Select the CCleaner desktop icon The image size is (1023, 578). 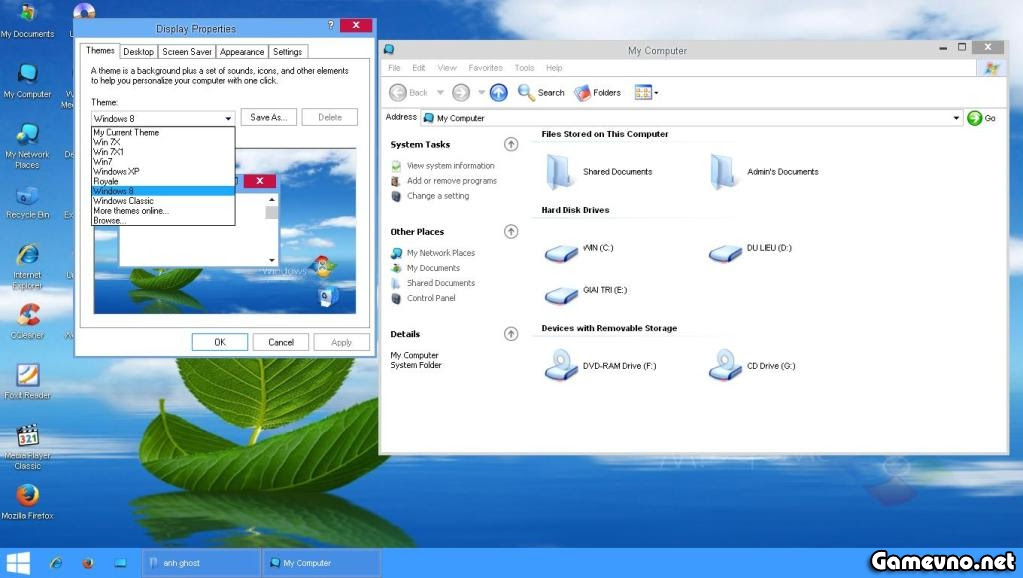27,322
